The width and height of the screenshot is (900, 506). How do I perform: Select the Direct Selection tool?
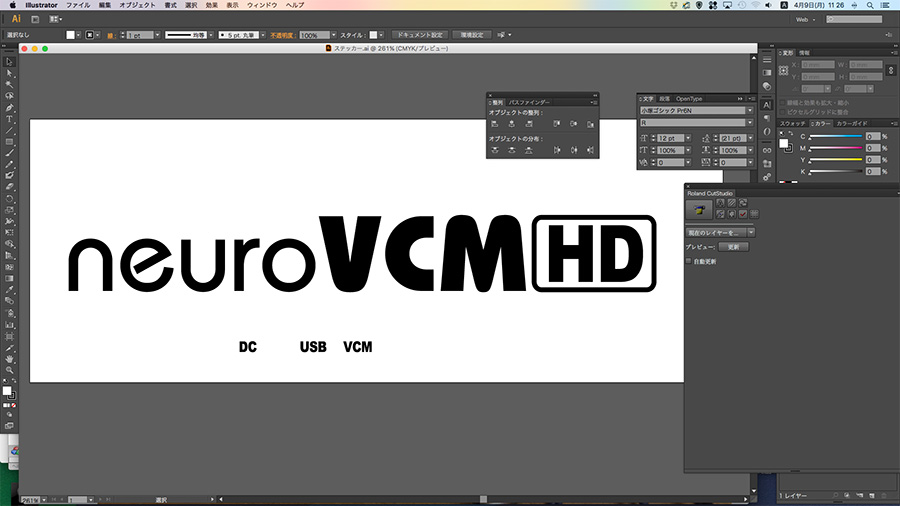[x=9, y=73]
